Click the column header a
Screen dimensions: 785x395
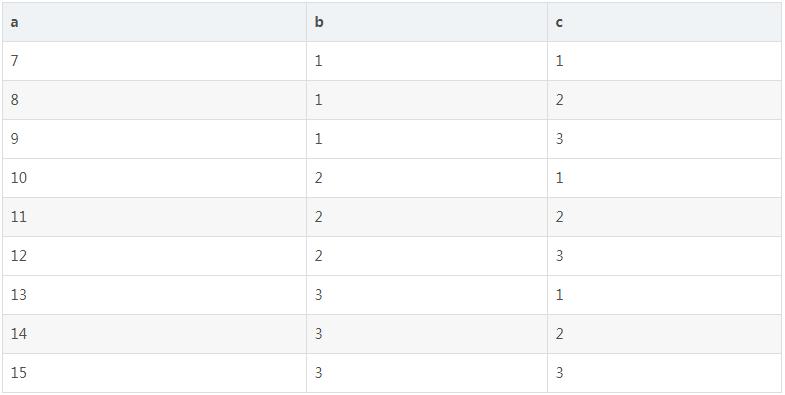(154, 22)
